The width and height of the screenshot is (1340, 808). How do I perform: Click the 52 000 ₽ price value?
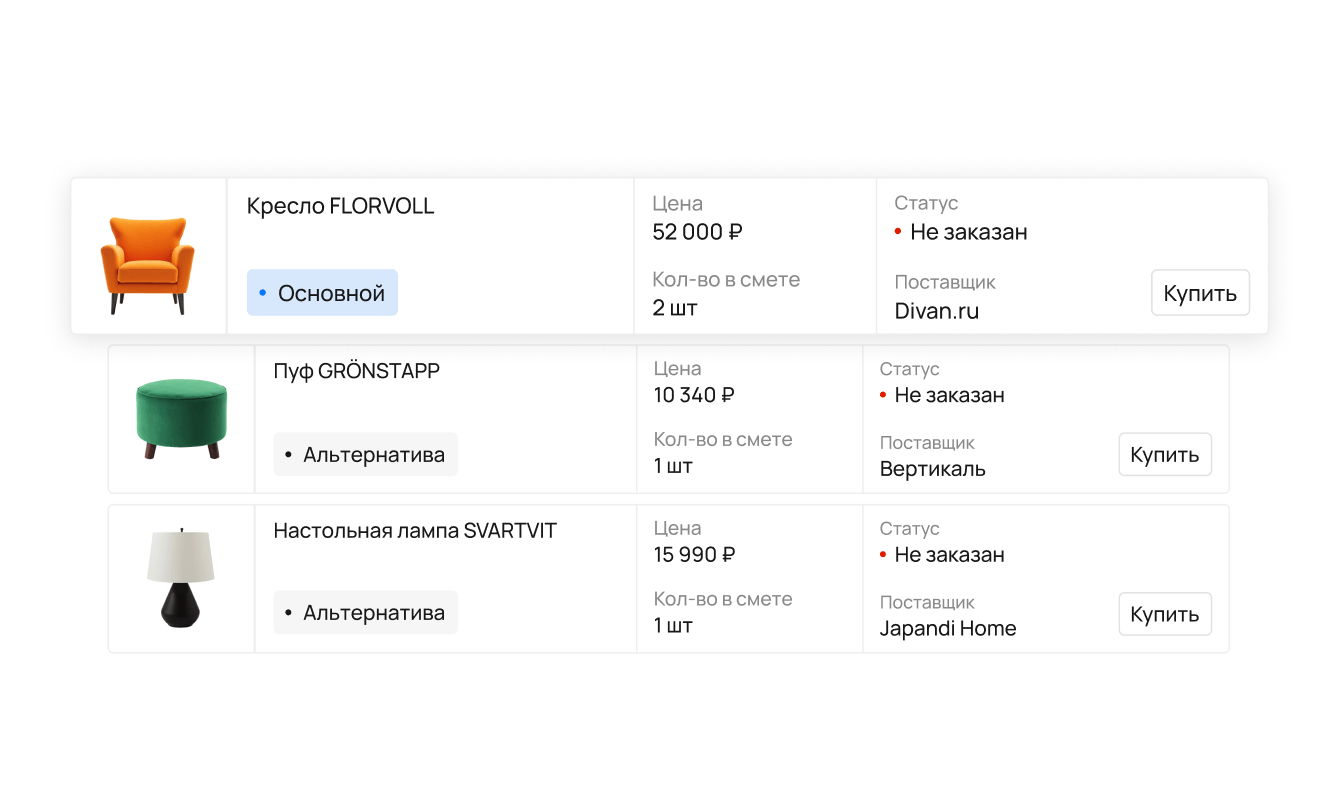pos(697,232)
